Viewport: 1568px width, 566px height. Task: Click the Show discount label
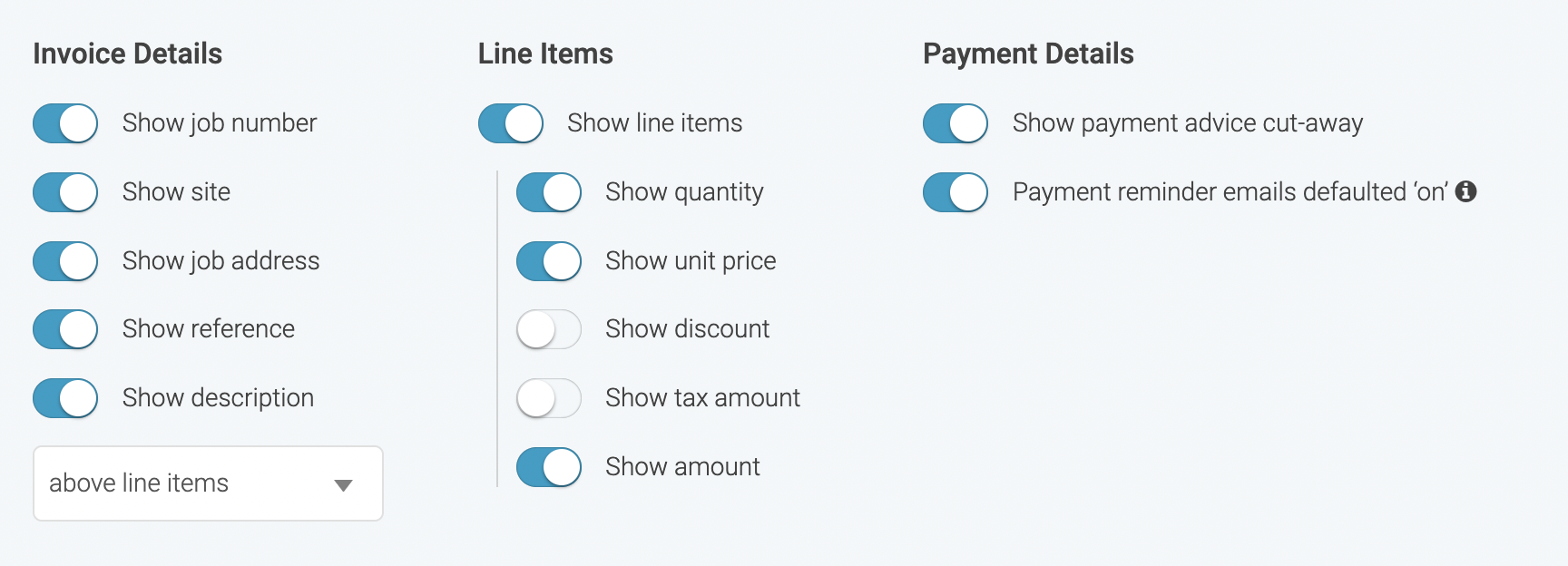[687, 328]
